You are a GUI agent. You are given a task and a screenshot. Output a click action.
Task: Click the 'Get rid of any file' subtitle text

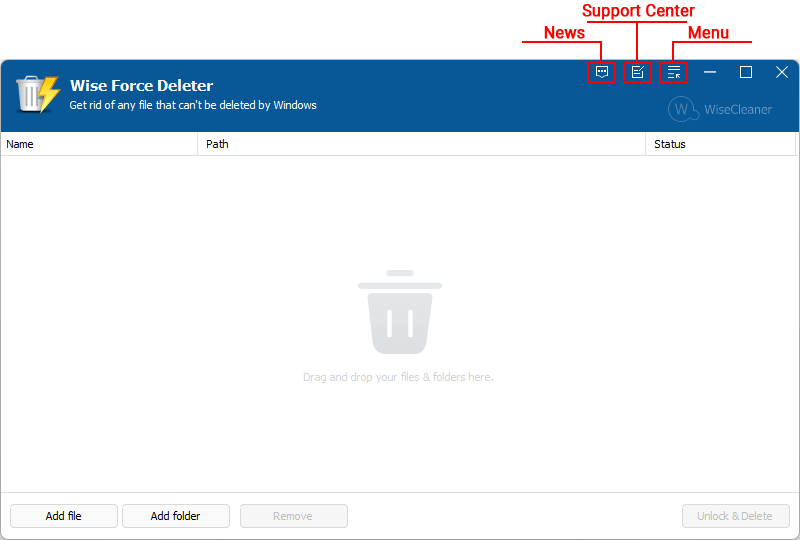[x=193, y=105]
